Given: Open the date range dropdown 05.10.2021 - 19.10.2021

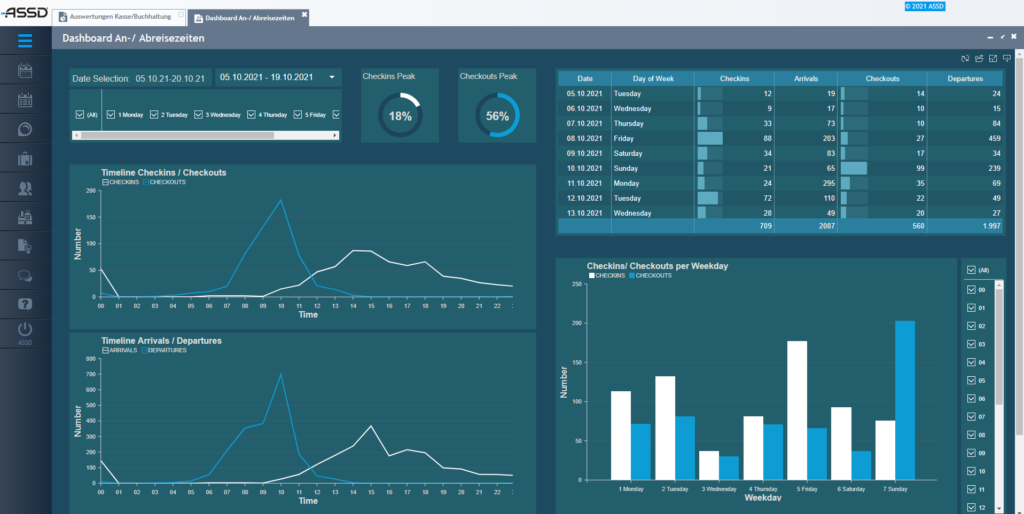Looking at the screenshot, I should pos(278,77).
